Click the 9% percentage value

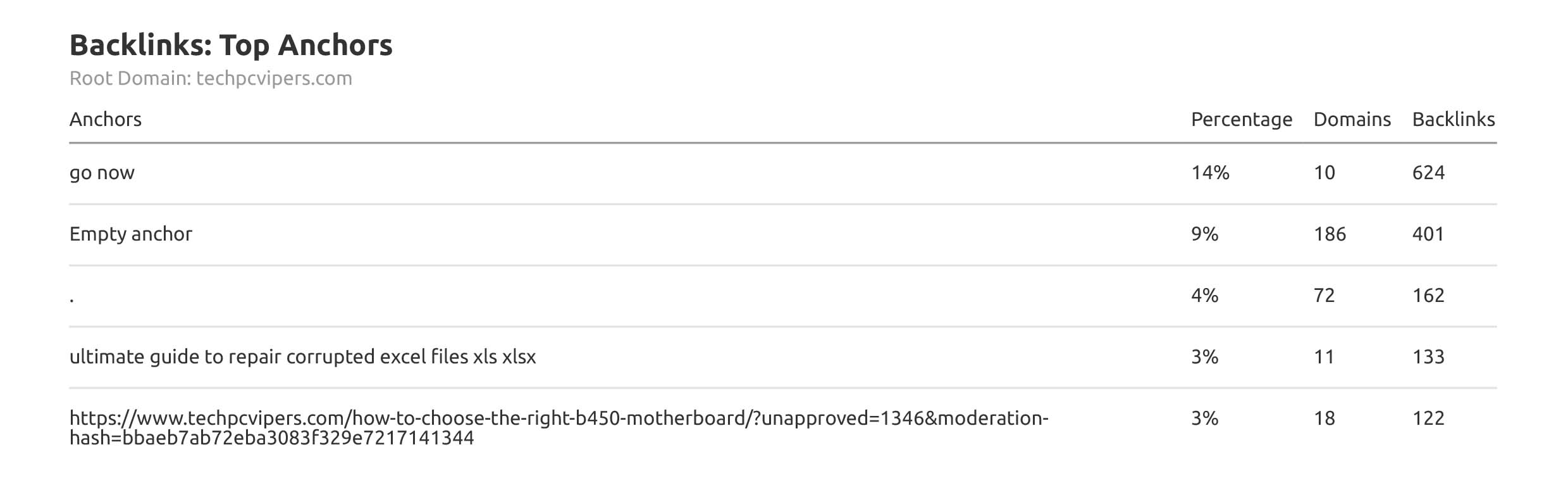tap(1204, 234)
